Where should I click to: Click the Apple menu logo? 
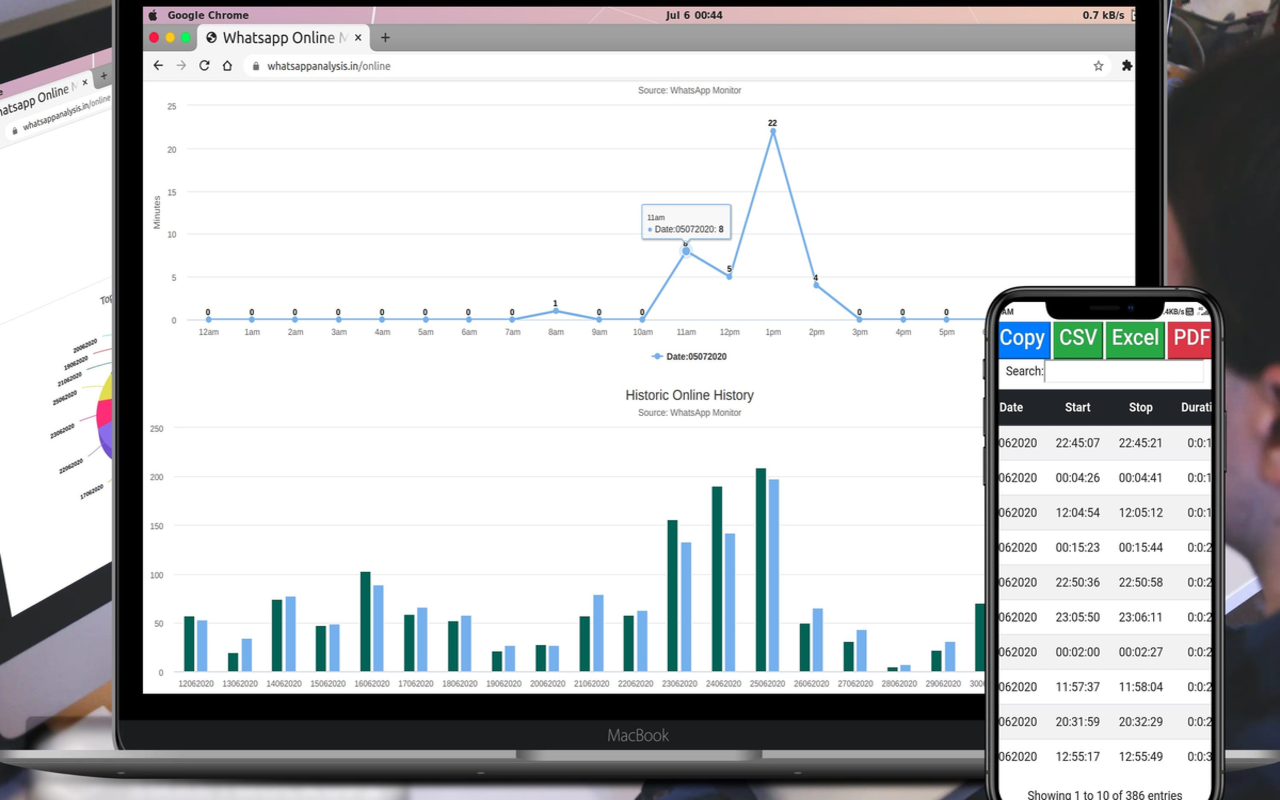click(x=152, y=15)
